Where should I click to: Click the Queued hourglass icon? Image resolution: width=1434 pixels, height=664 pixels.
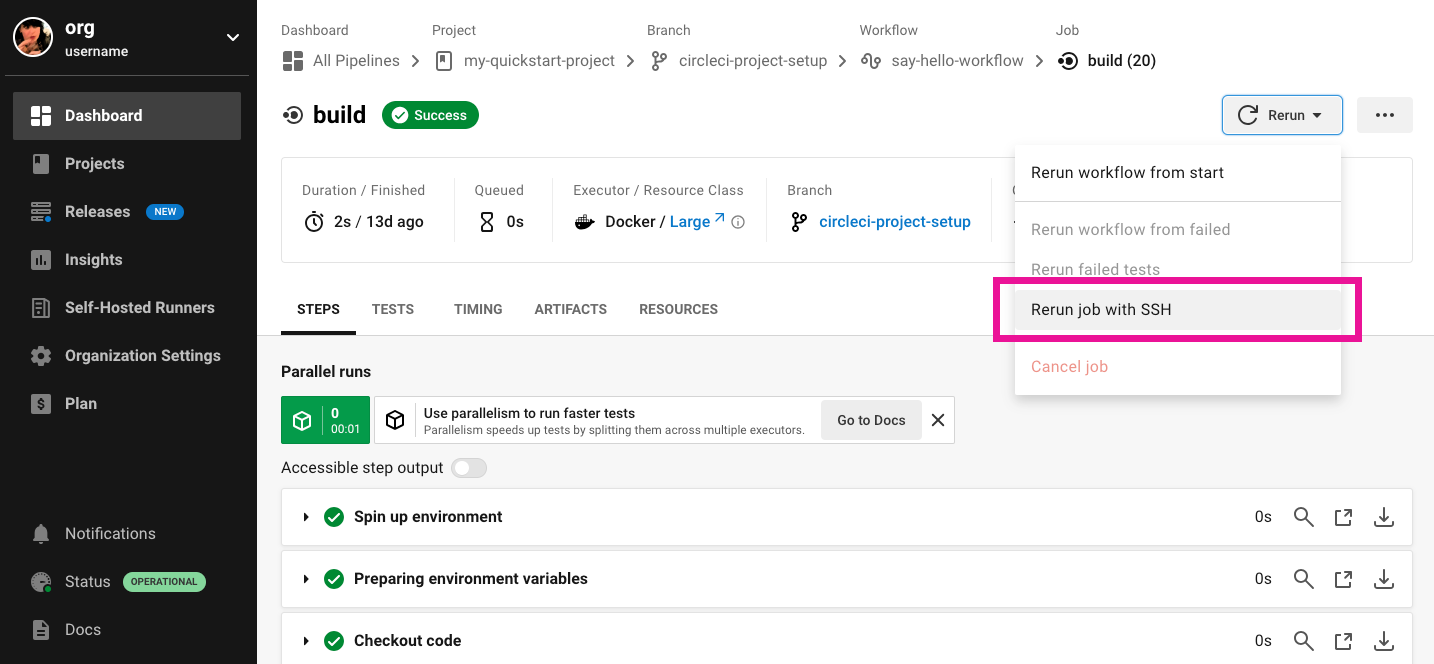point(487,222)
